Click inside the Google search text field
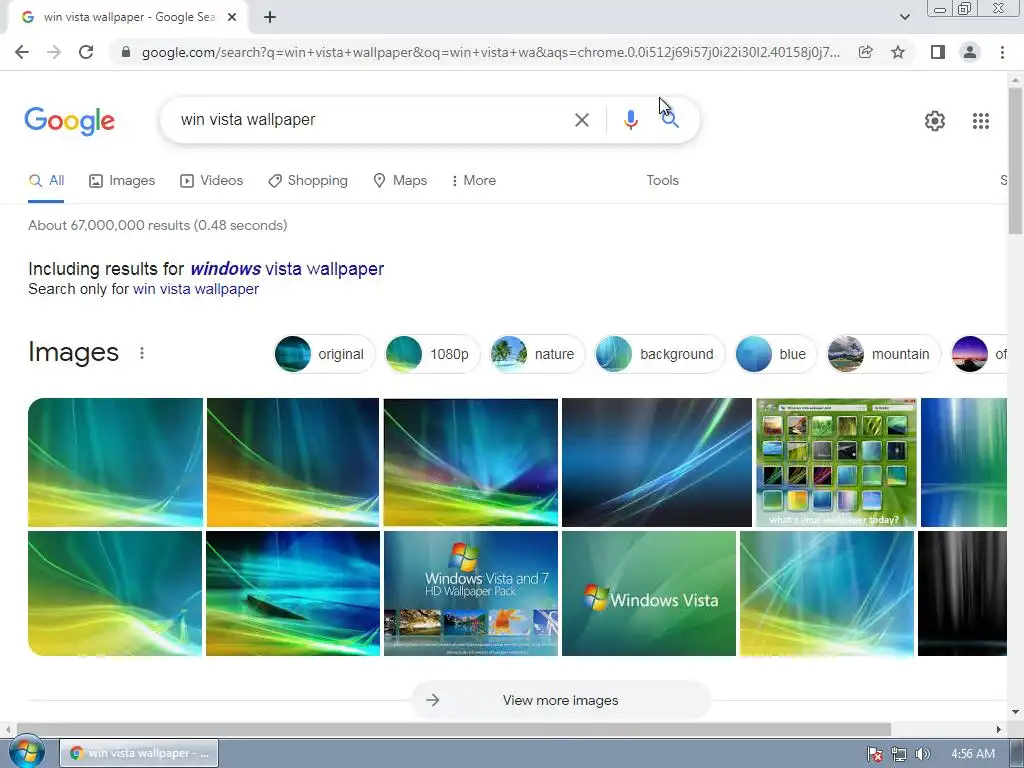1024x768 pixels. pyautogui.click(x=372, y=120)
